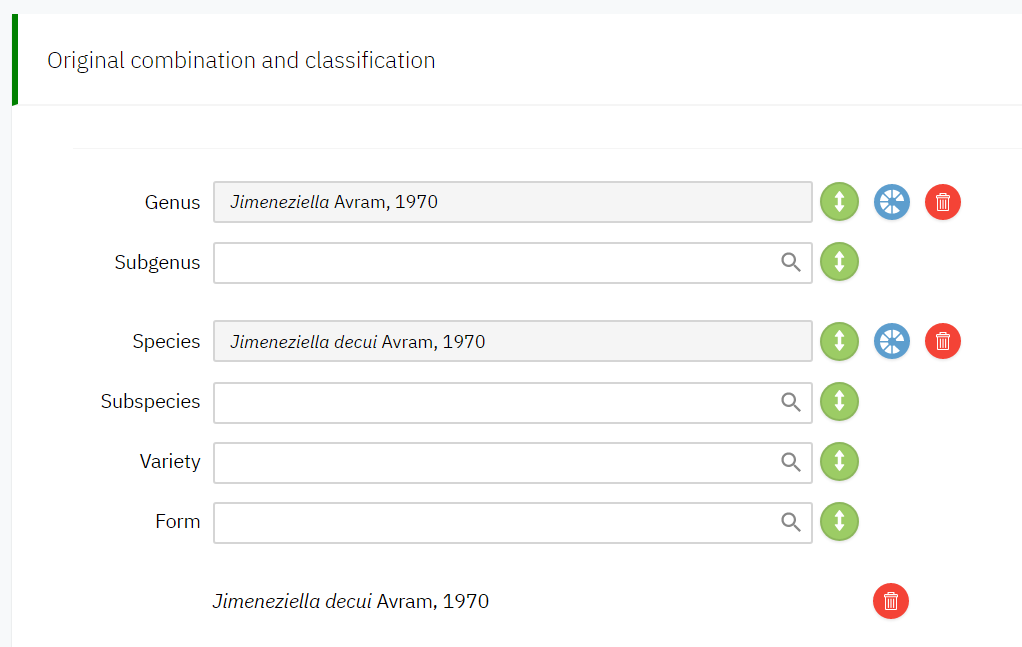Click the green reorder handle beside Subspecies
This screenshot has height=647, width=1022.
coord(840,402)
